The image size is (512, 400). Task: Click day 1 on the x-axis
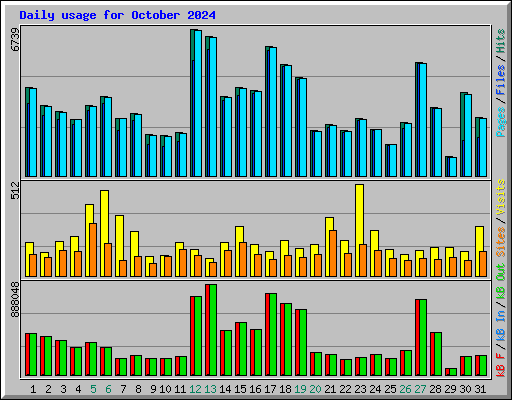pos(33,389)
